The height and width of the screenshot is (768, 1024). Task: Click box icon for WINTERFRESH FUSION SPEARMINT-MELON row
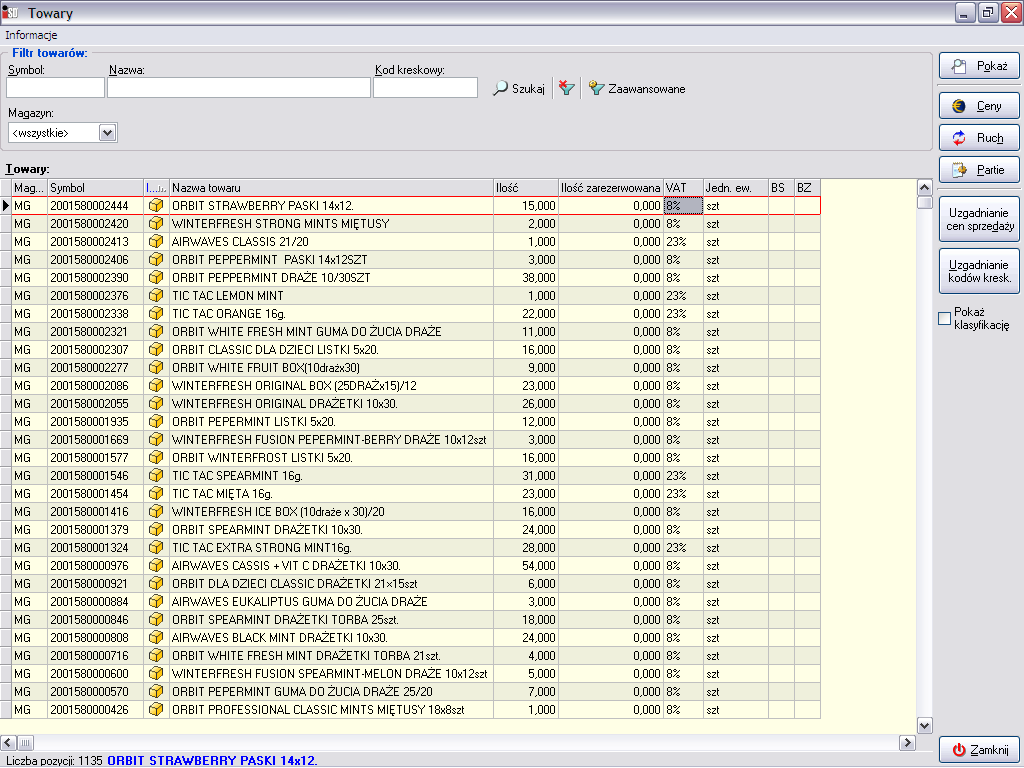click(x=156, y=673)
